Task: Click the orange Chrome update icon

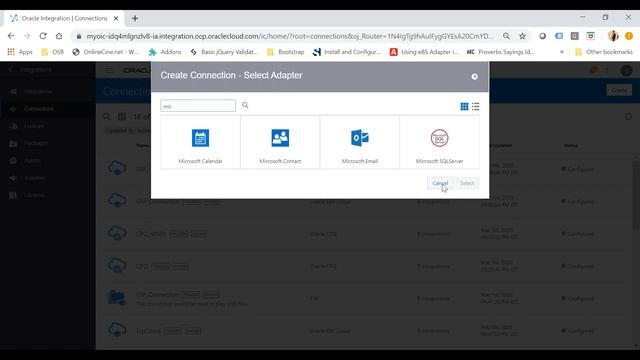Action: pyautogui.click(x=629, y=36)
